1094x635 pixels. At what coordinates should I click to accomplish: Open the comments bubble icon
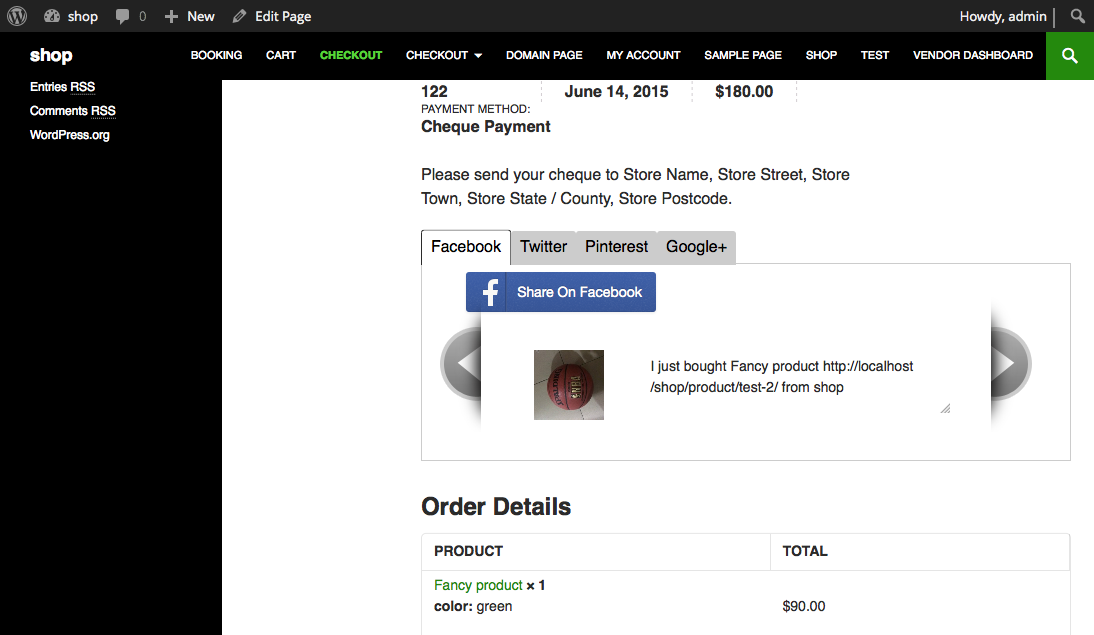(123, 17)
